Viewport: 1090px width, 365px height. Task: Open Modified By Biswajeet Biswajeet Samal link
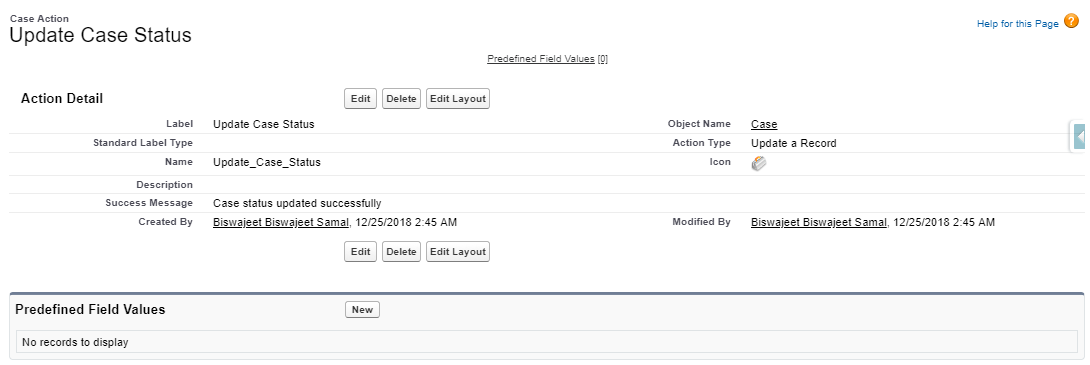coord(820,222)
